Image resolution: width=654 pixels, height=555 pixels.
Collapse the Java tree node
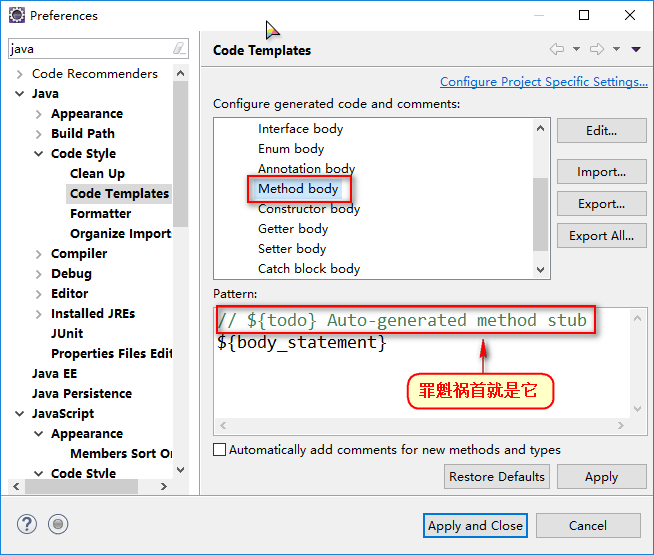20,94
